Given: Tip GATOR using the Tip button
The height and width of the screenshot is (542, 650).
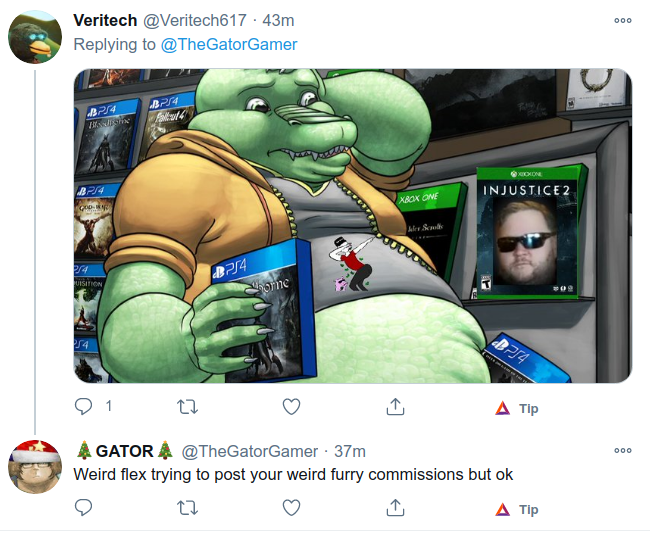Looking at the screenshot, I should pyautogui.click(x=517, y=510).
